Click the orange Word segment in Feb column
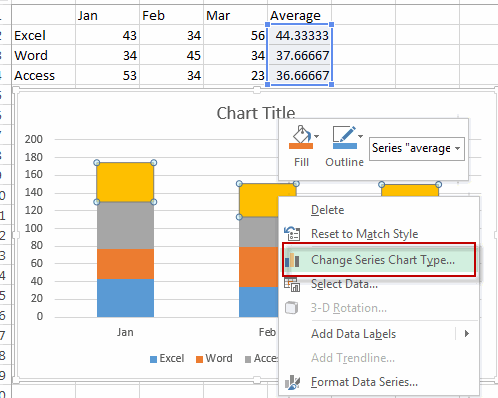The width and height of the screenshot is (498, 398). point(259,267)
